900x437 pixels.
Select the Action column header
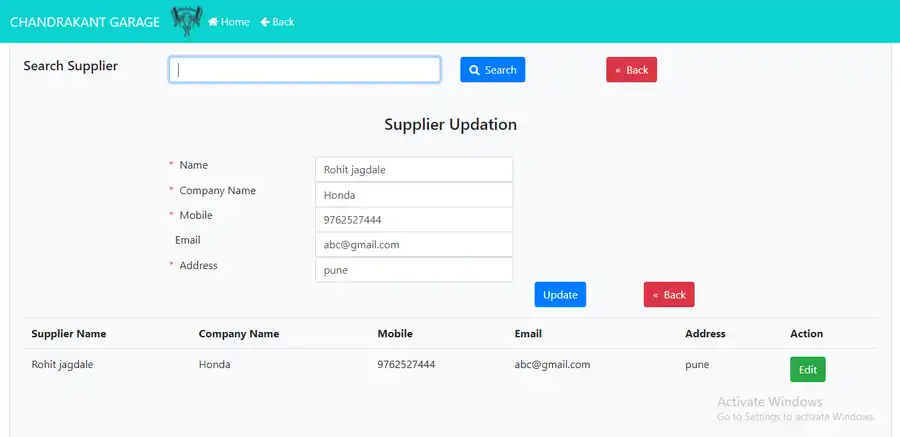tap(806, 334)
